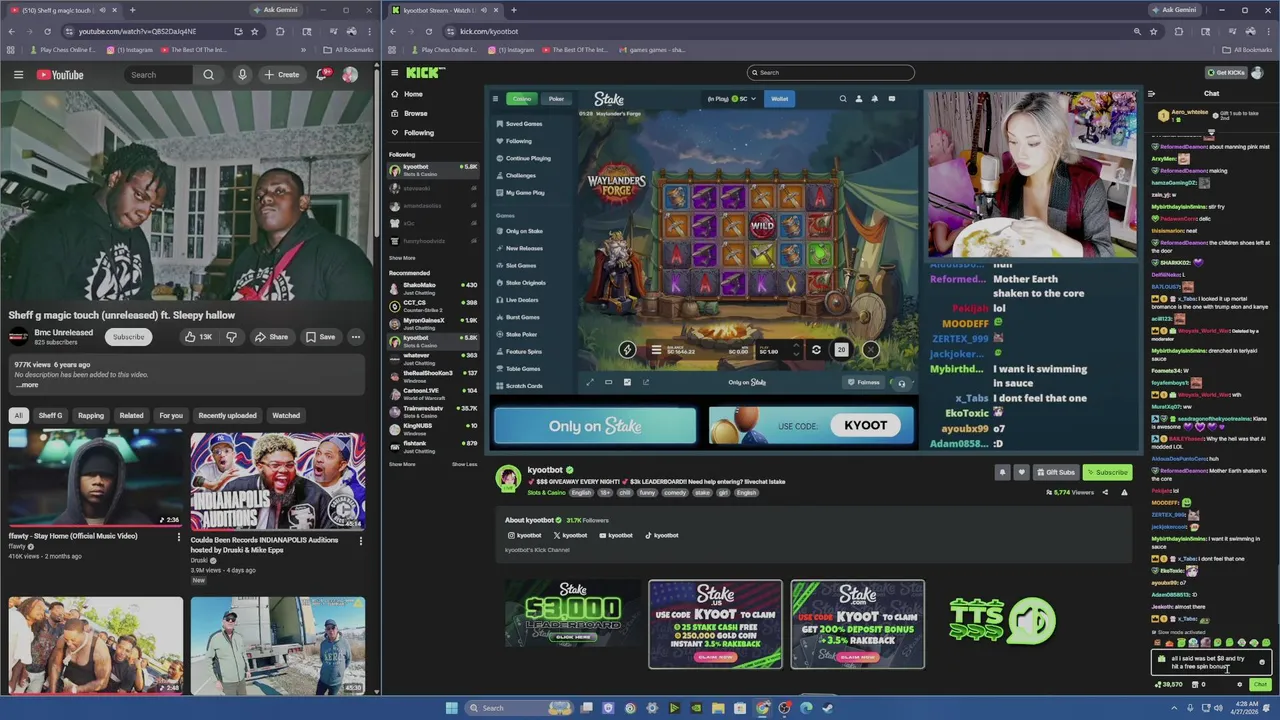Image resolution: width=1280 pixels, height=720 pixels.
Task: Search within the Stake game overlay
Action: (843, 98)
